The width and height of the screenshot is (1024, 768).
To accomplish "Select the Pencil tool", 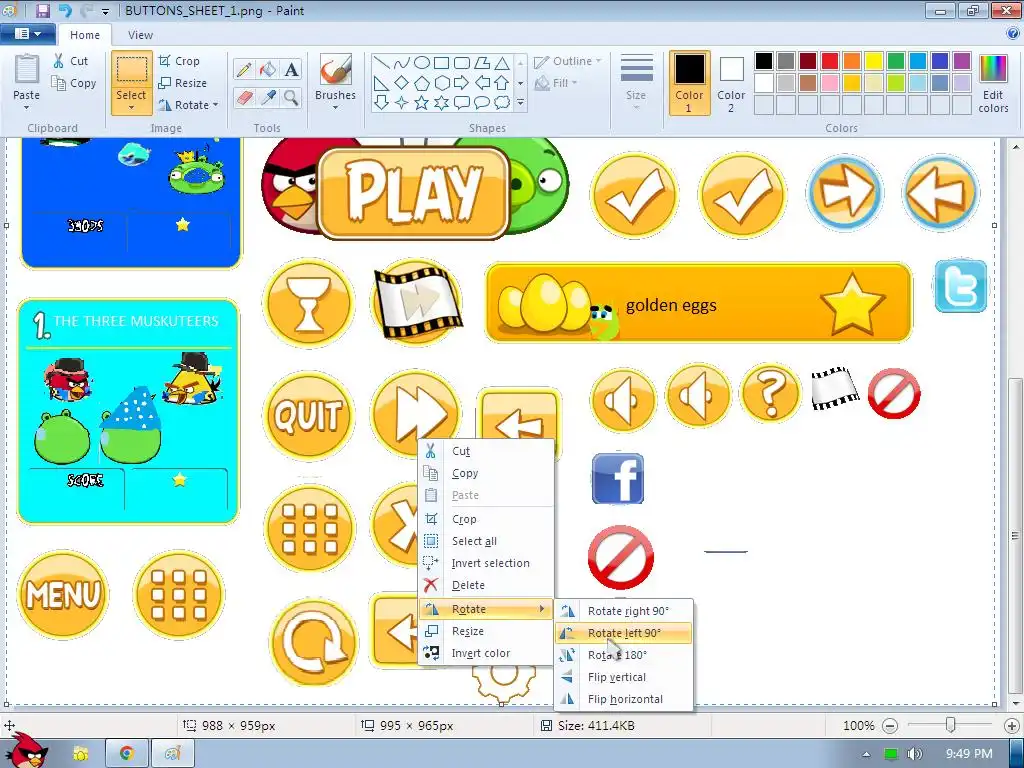I will [x=244, y=69].
